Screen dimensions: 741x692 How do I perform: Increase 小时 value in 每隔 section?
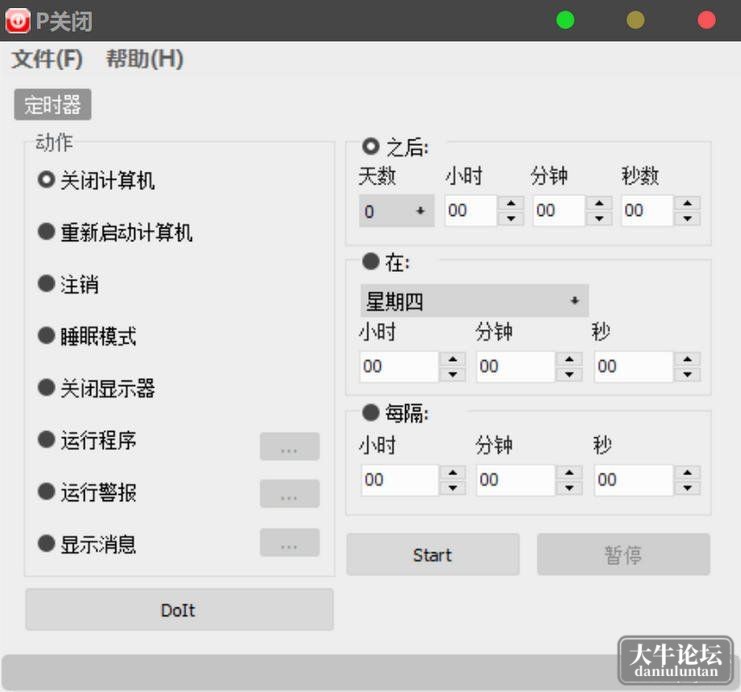[x=453, y=473]
